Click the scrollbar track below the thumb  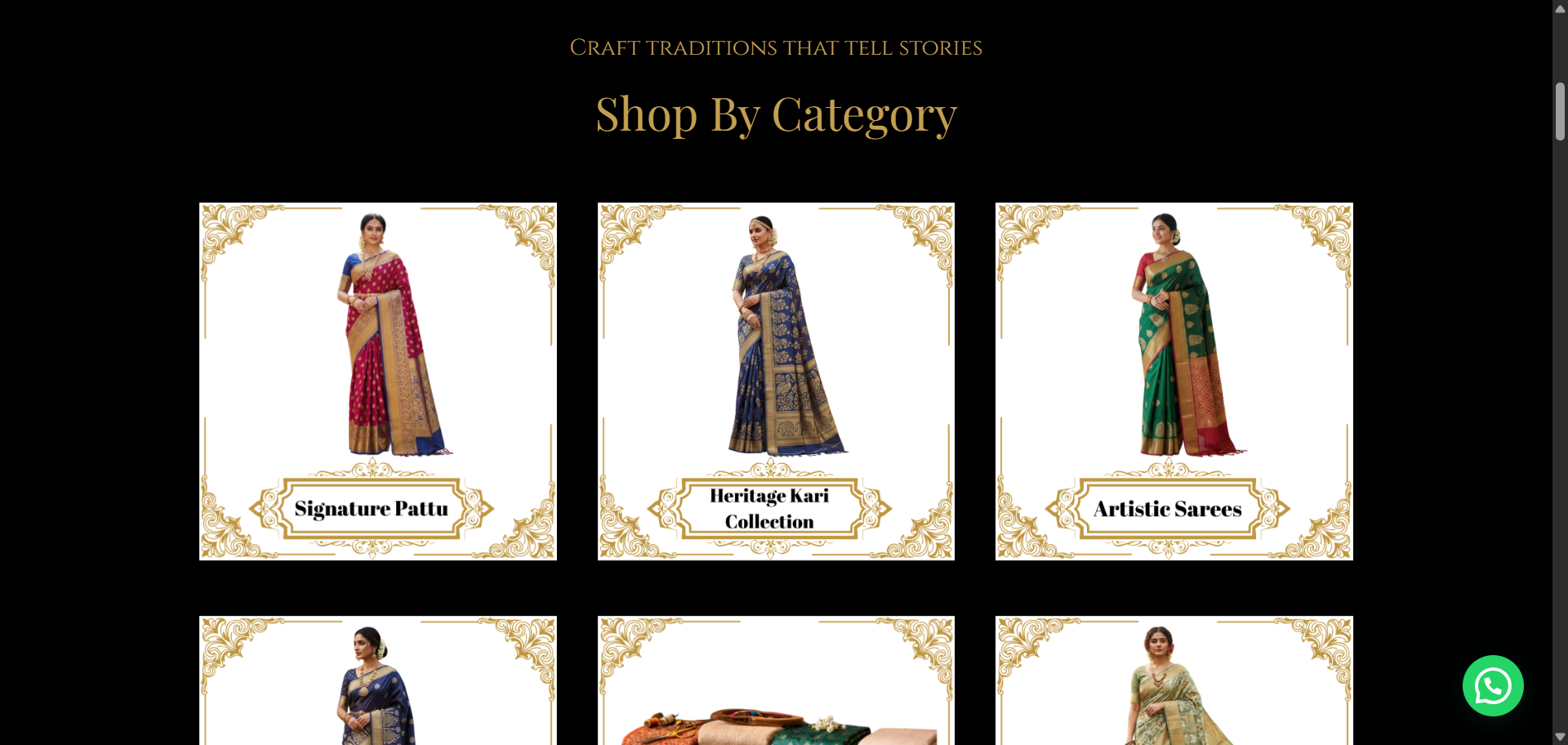[1560, 433]
